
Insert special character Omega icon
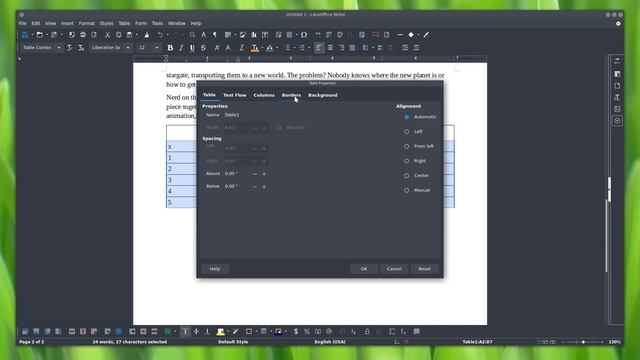(304, 35)
